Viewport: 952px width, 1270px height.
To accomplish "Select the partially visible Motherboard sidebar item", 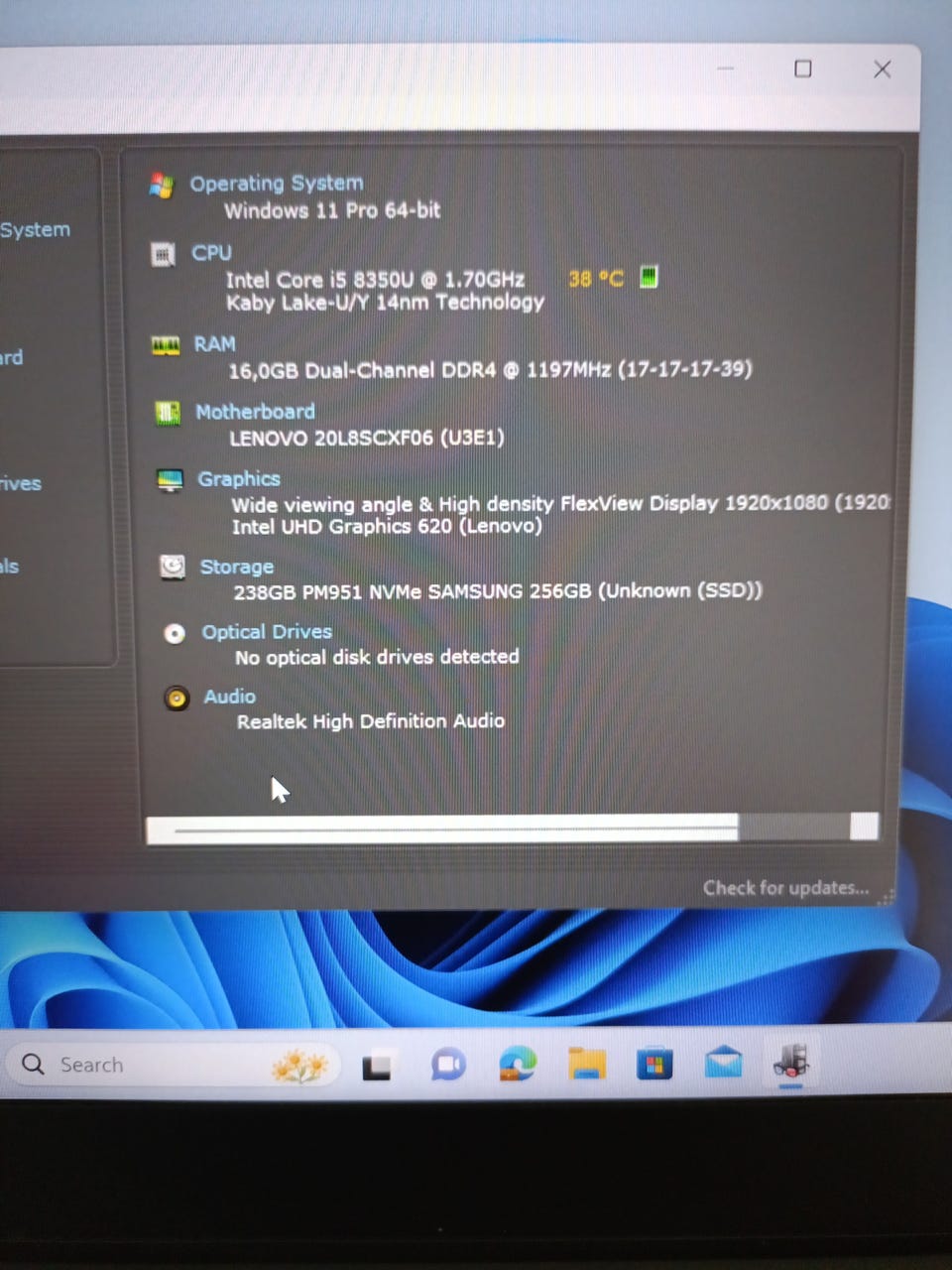I will (11, 357).
